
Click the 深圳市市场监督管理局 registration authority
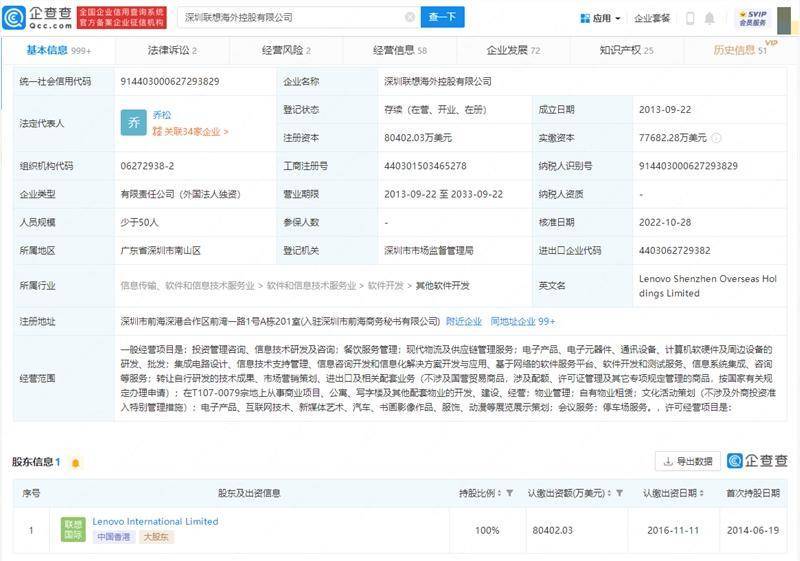(429, 250)
